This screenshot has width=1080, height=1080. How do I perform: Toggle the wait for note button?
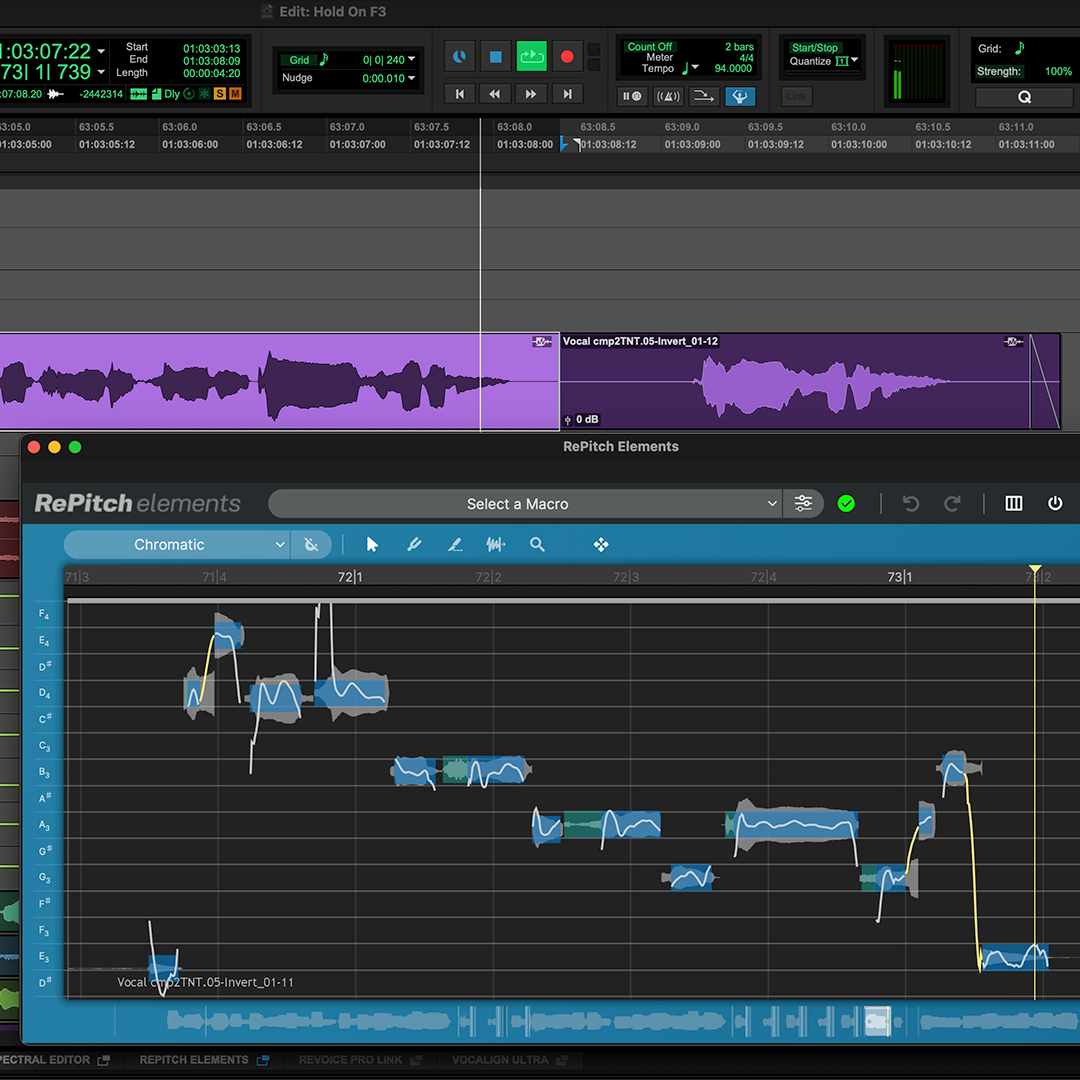tap(632, 96)
